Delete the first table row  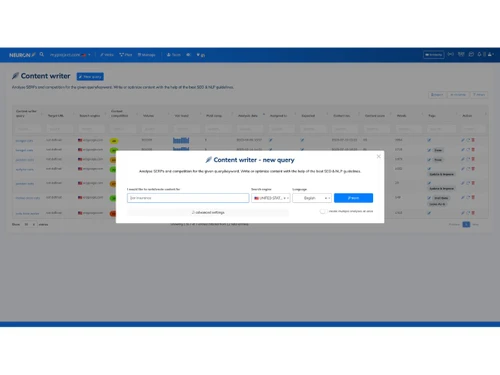[x=473, y=140]
